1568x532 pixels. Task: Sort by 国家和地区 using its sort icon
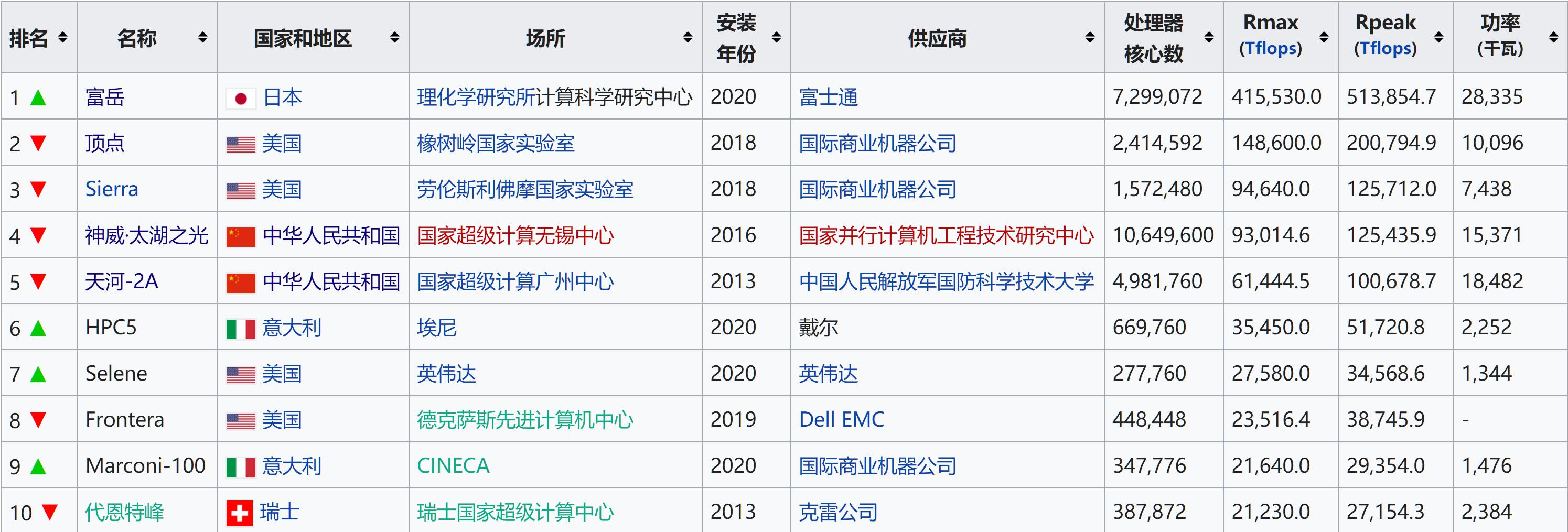point(394,38)
